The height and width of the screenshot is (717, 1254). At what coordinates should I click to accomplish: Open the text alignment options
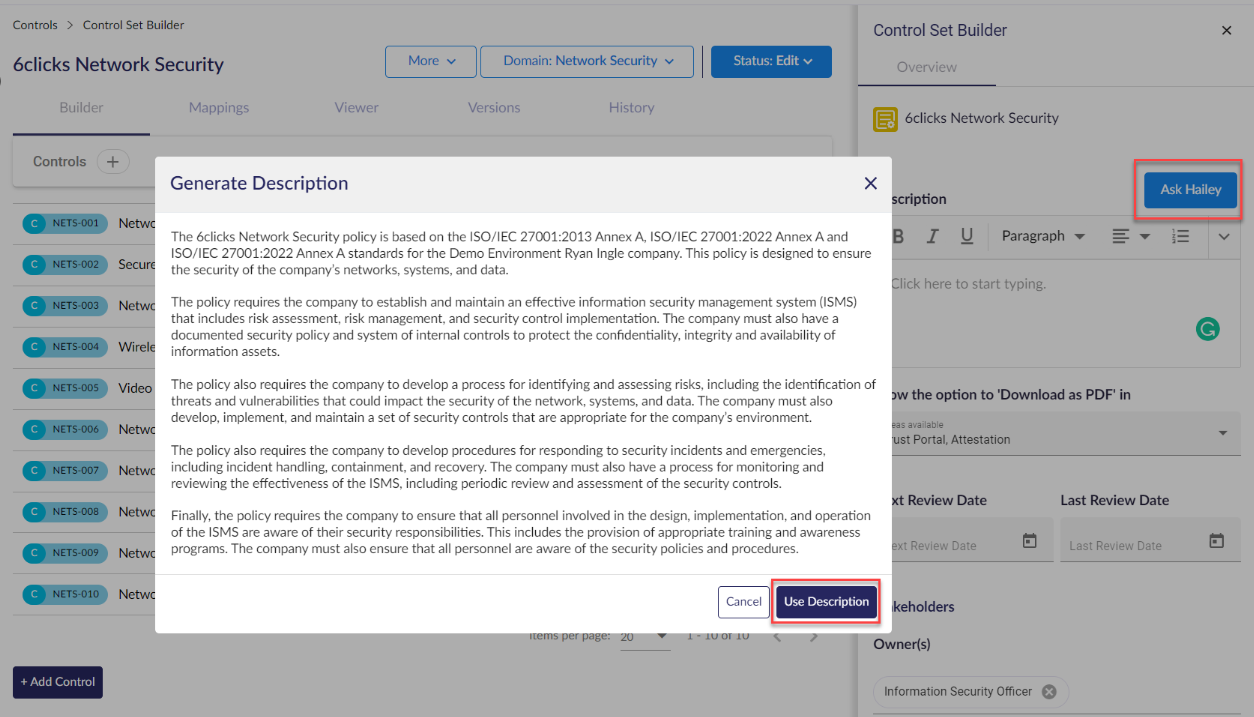pyautogui.click(x=1131, y=236)
